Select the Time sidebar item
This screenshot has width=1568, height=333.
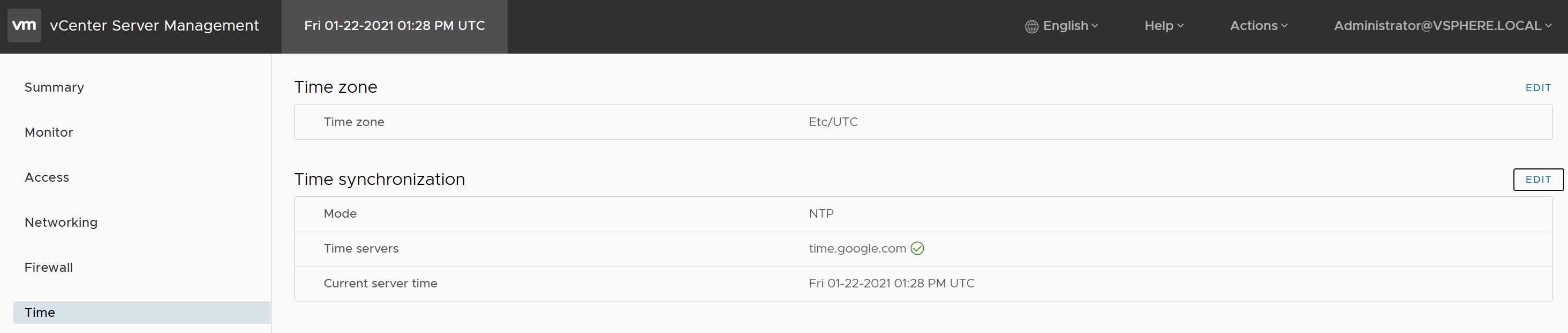tap(142, 312)
